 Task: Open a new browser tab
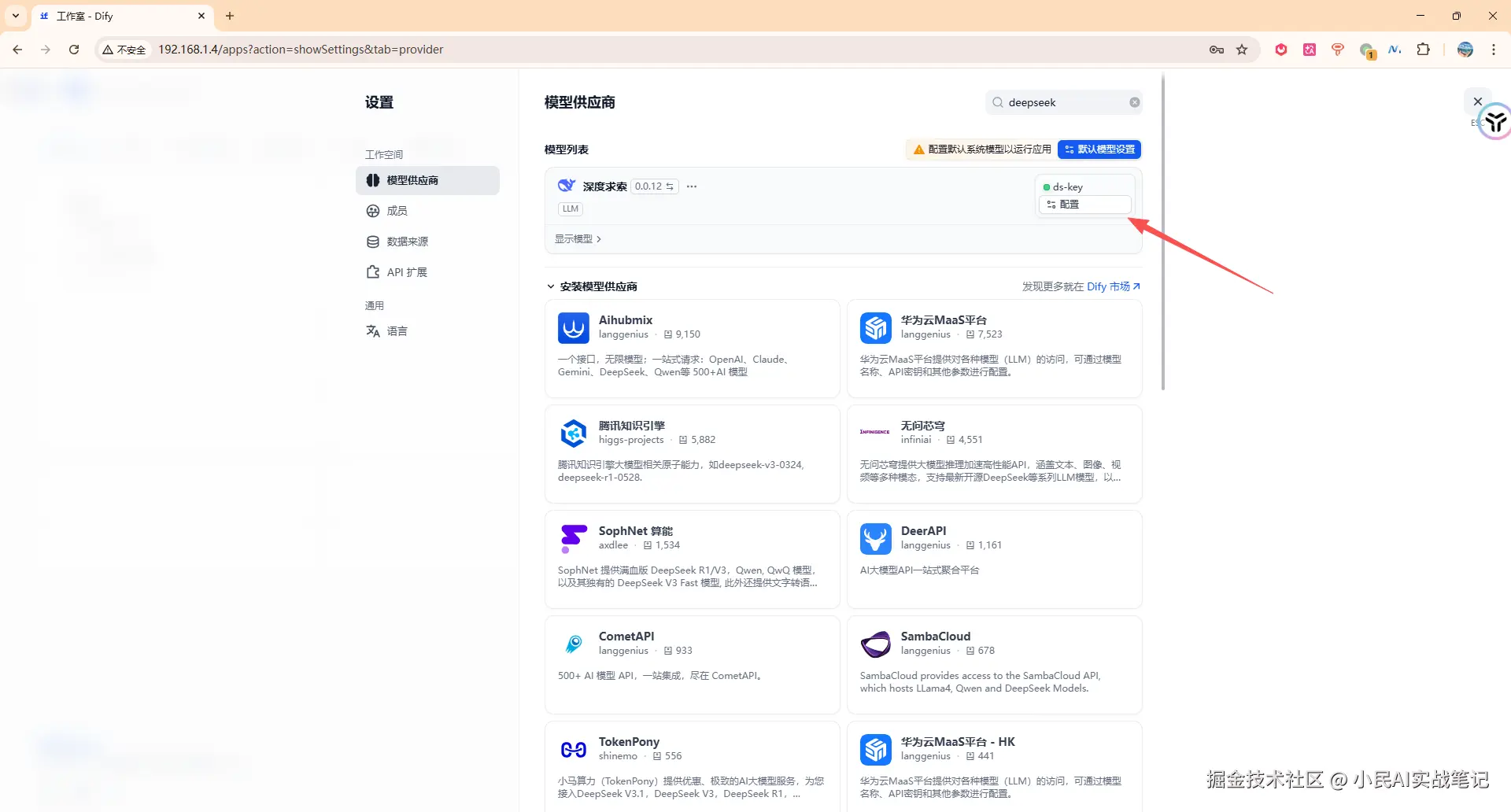[x=230, y=16]
